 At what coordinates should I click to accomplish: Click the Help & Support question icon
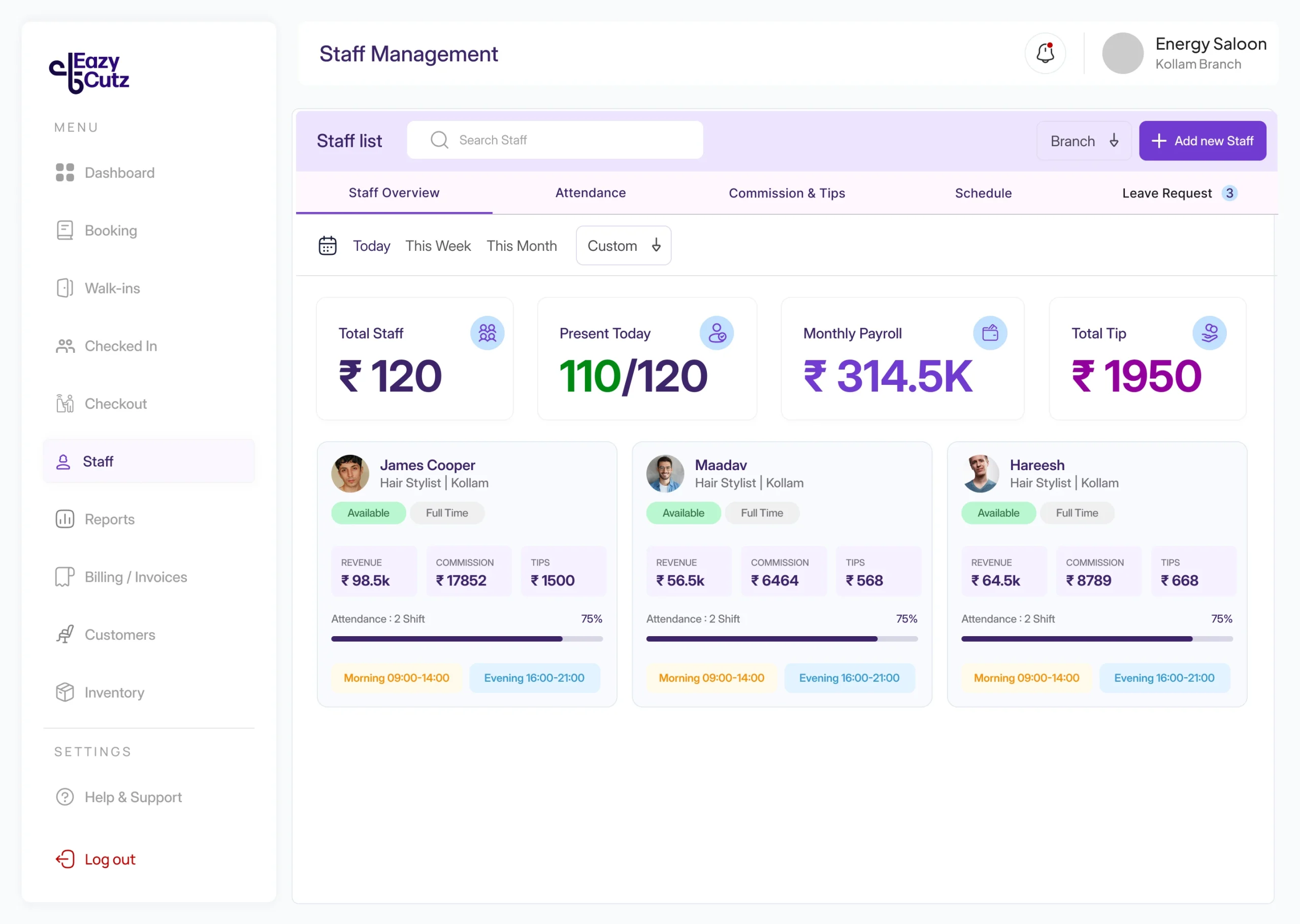[65, 797]
